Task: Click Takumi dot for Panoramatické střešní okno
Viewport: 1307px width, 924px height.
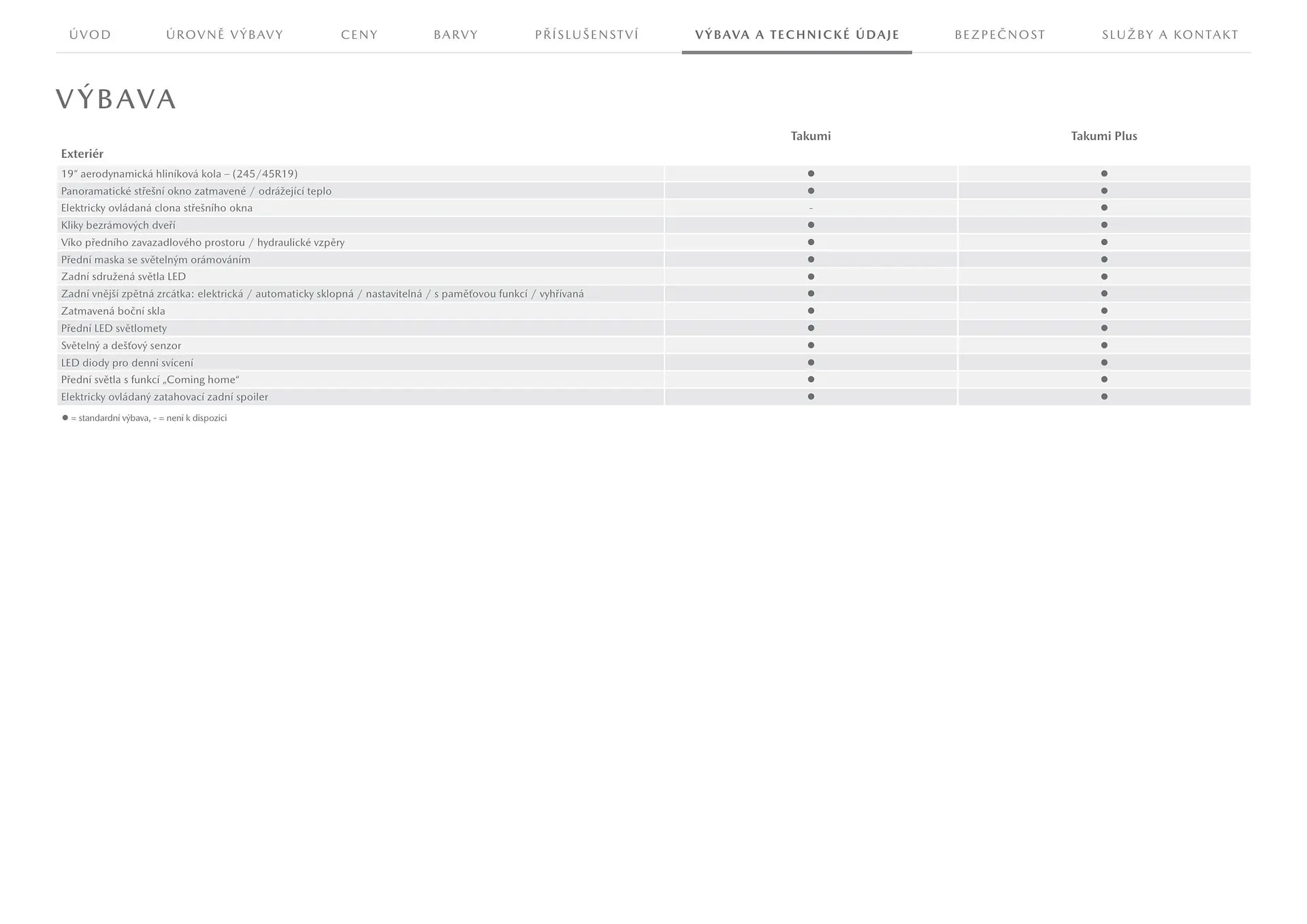Action: [x=811, y=191]
